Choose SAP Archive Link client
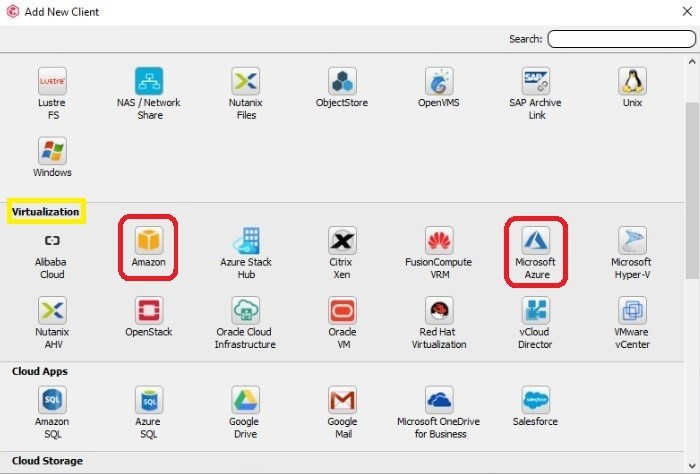This screenshot has width=700, height=474. 536,81
